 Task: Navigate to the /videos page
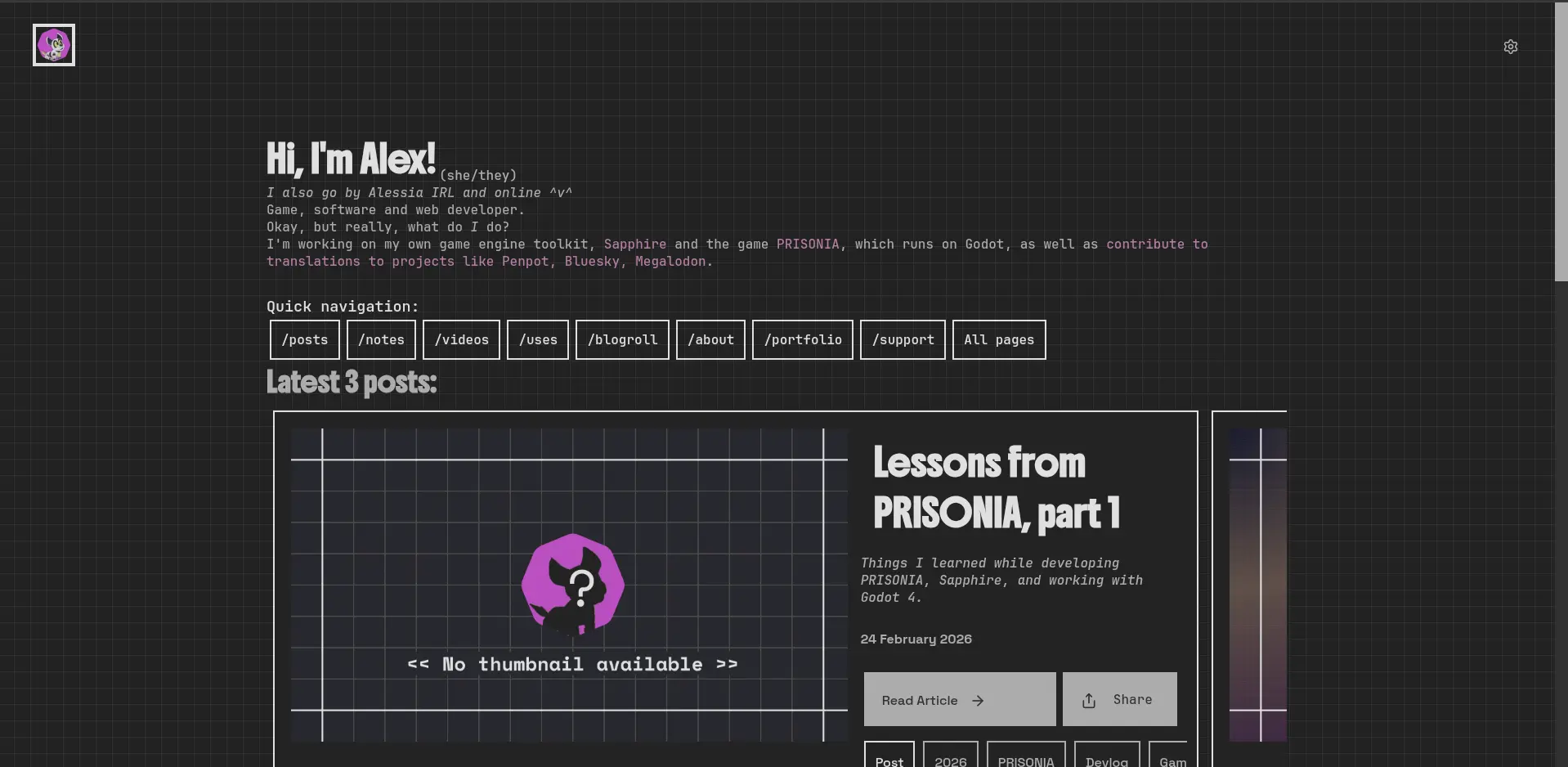point(461,339)
